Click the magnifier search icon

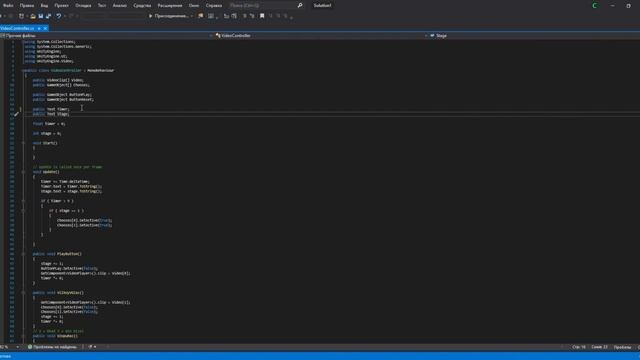coord(300,6)
